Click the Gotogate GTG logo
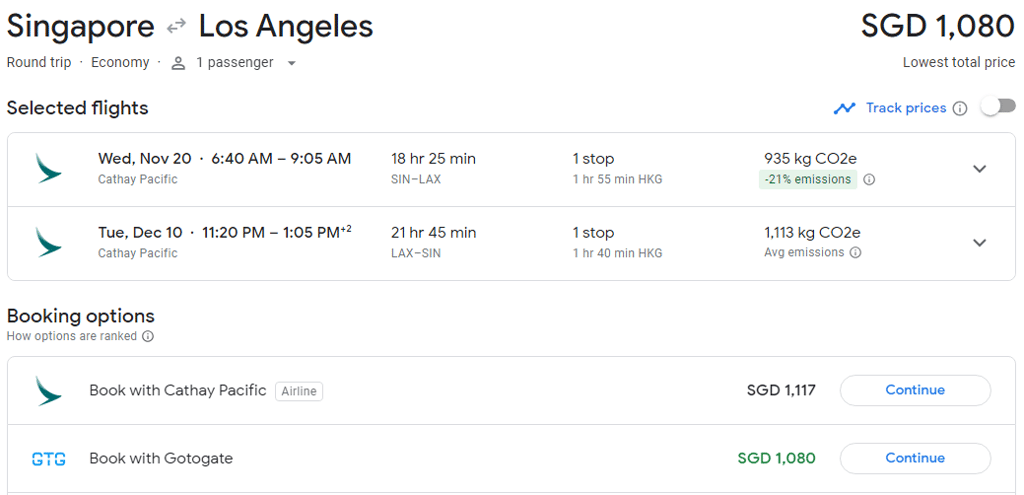 tap(48, 459)
